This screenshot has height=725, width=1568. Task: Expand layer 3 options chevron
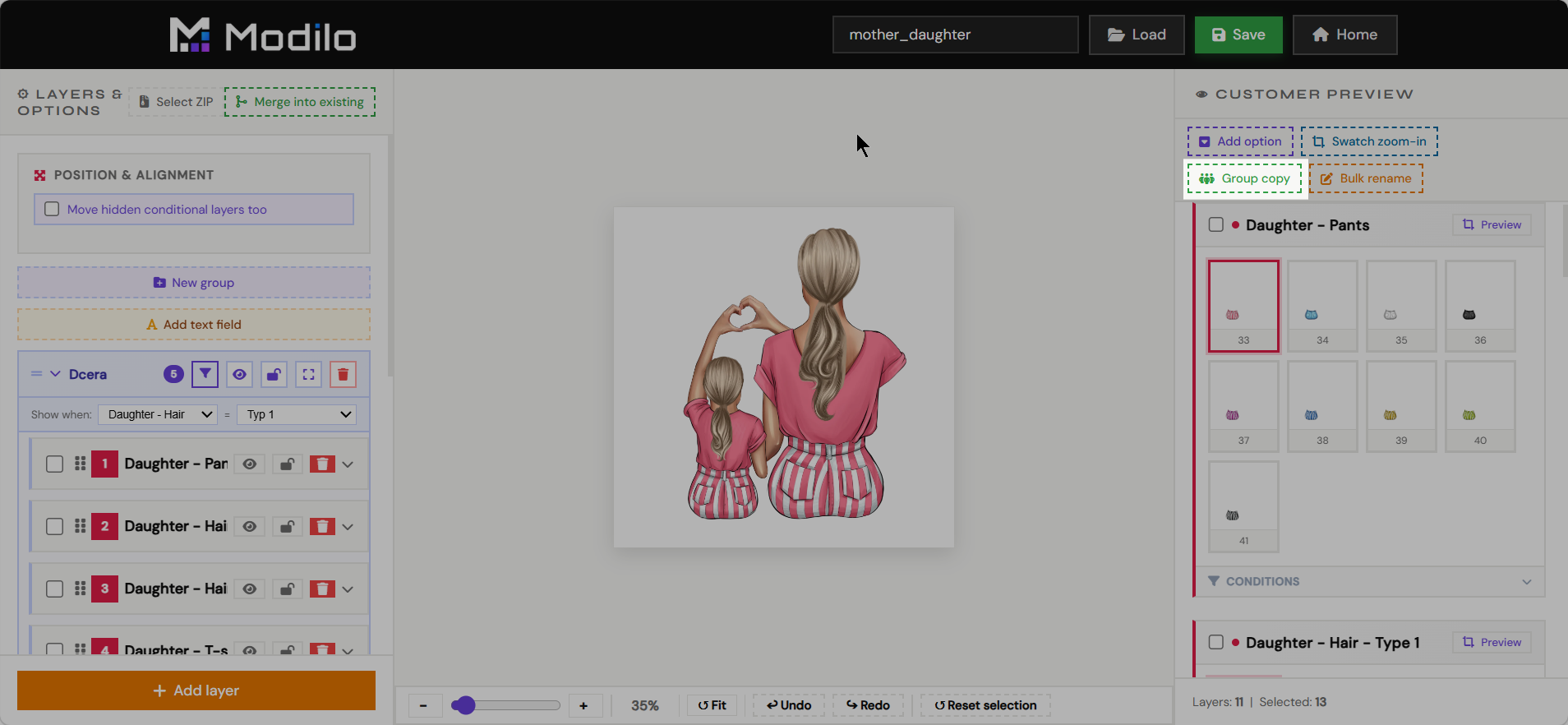pyautogui.click(x=348, y=589)
